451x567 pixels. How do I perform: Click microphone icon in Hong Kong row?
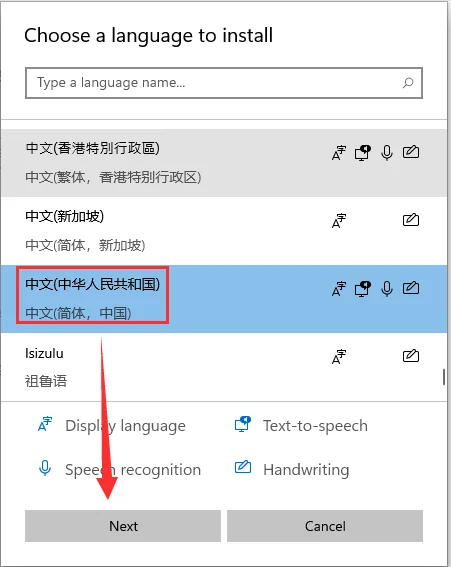point(387,153)
